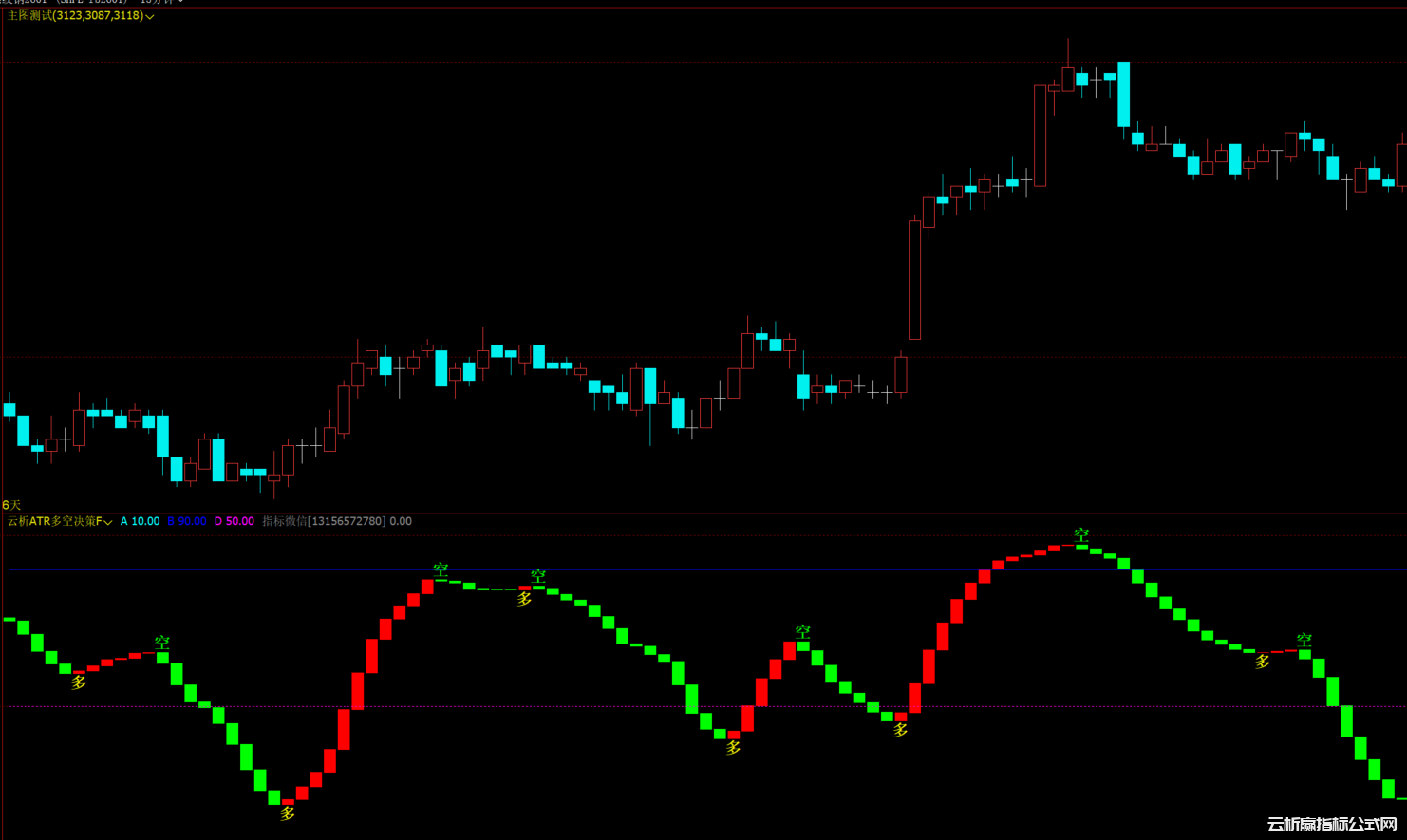
Task: Select the leftmost yellow 多 signal marker
Action: pos(79,681)
